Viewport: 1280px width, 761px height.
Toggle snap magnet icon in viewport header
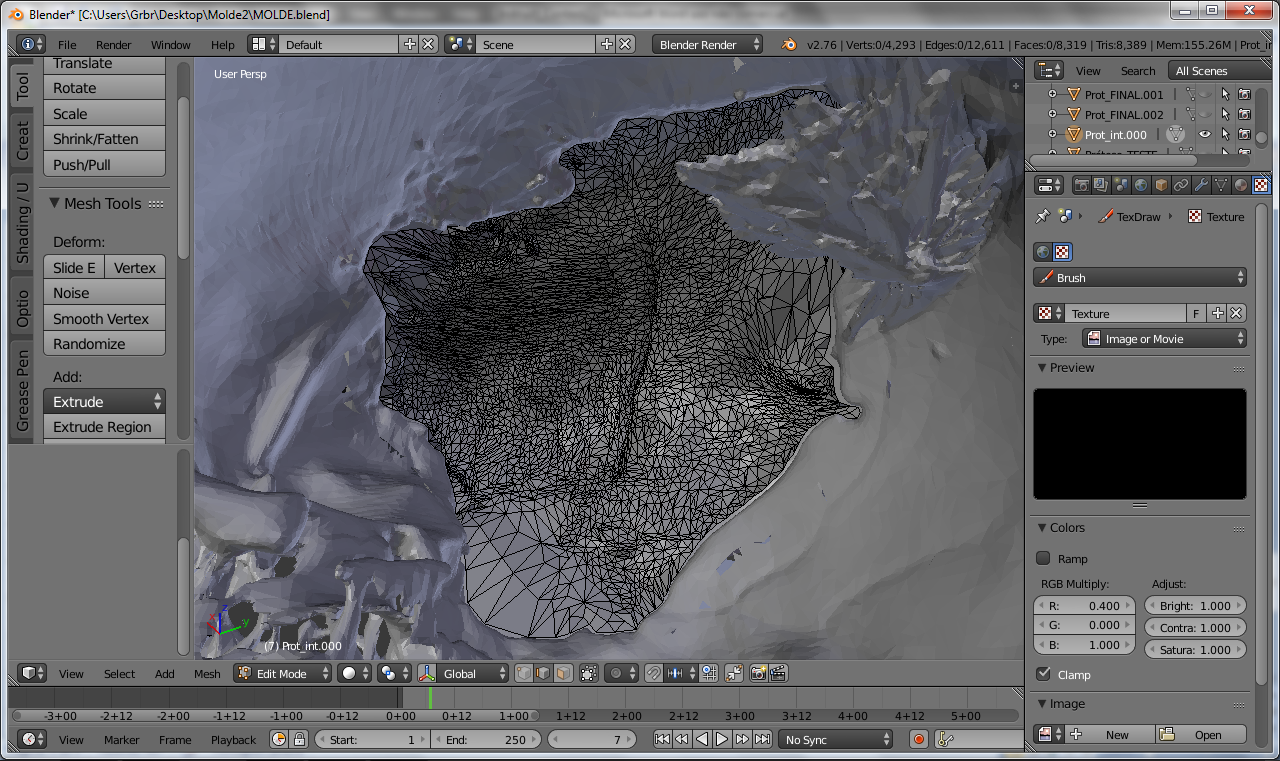coord(654,673)
